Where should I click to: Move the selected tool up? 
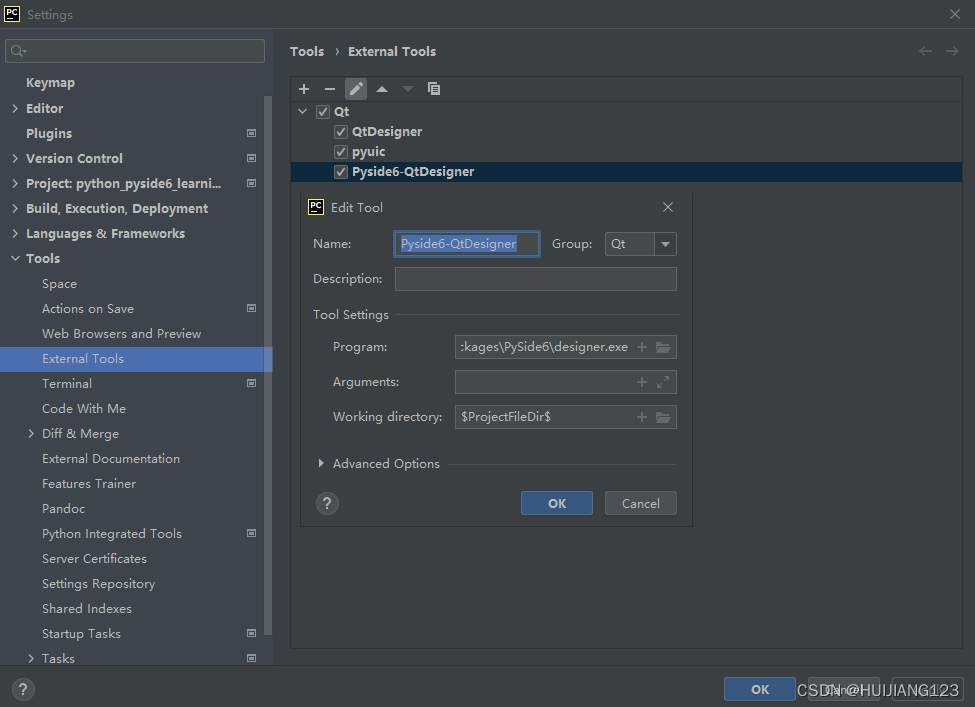click(x=382, y=89)
